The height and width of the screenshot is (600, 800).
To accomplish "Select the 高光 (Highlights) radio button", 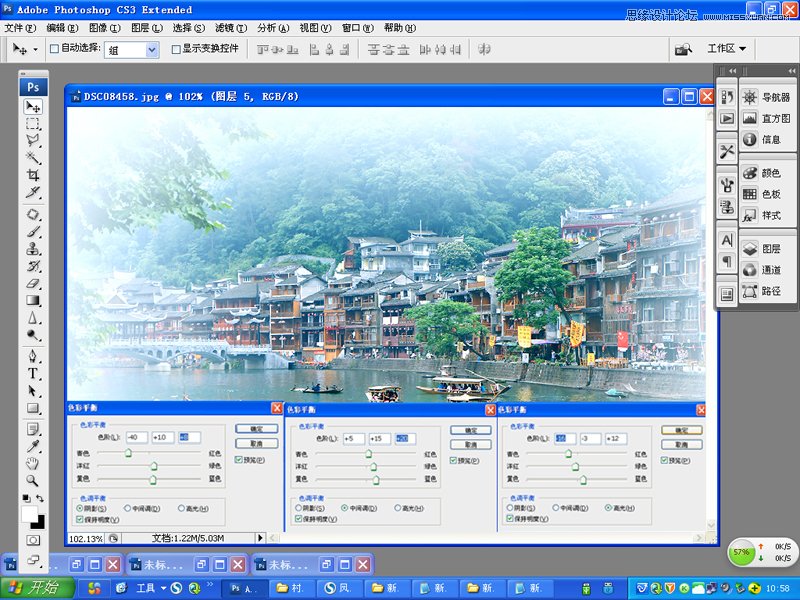I will [182, 507].
